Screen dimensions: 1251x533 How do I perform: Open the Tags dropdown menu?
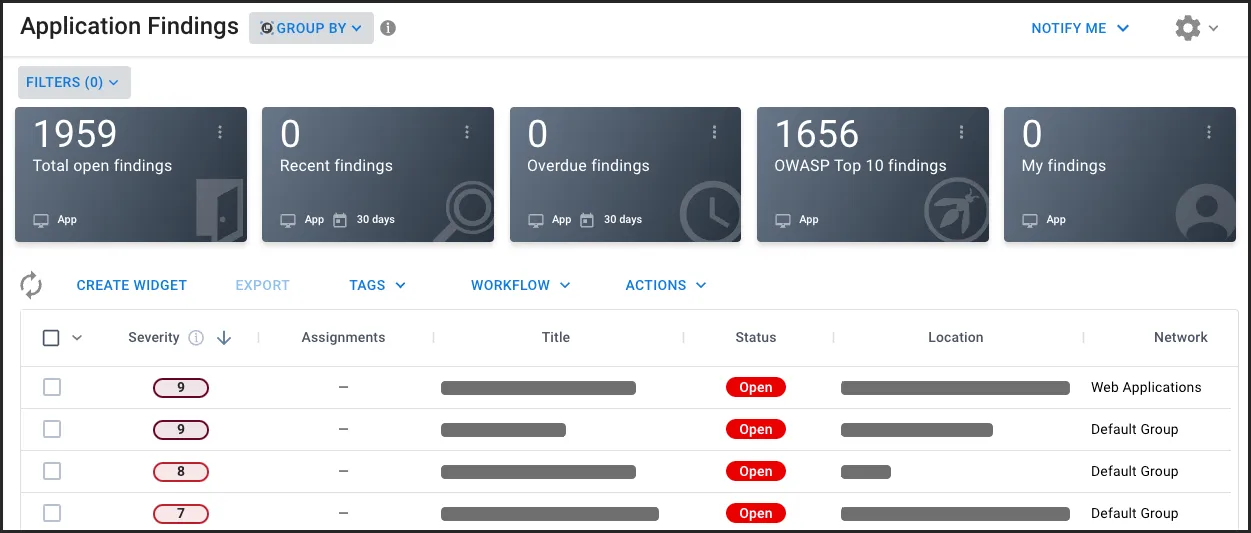[377, 285]
